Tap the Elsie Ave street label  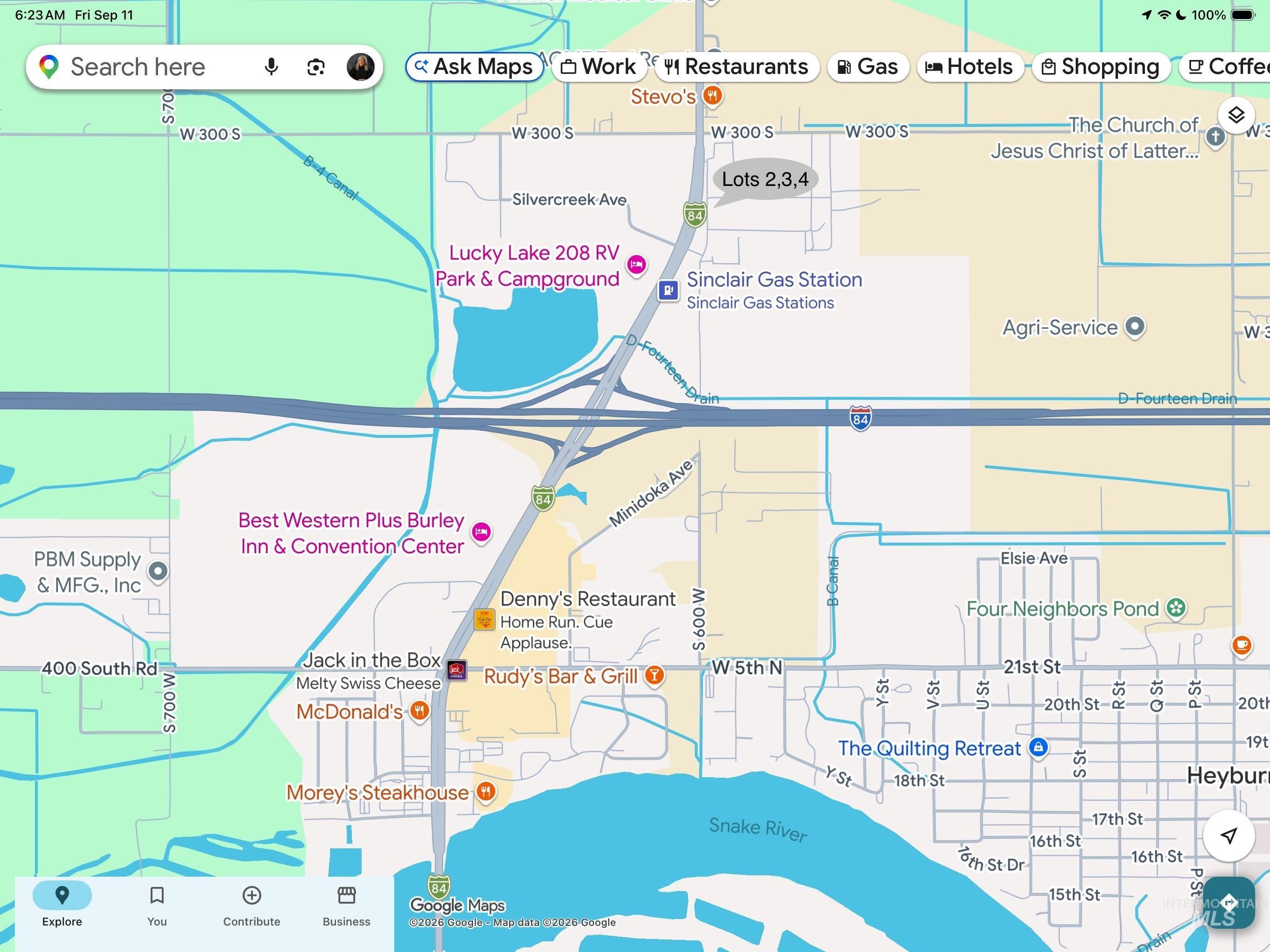click(x=1034, y=558)
